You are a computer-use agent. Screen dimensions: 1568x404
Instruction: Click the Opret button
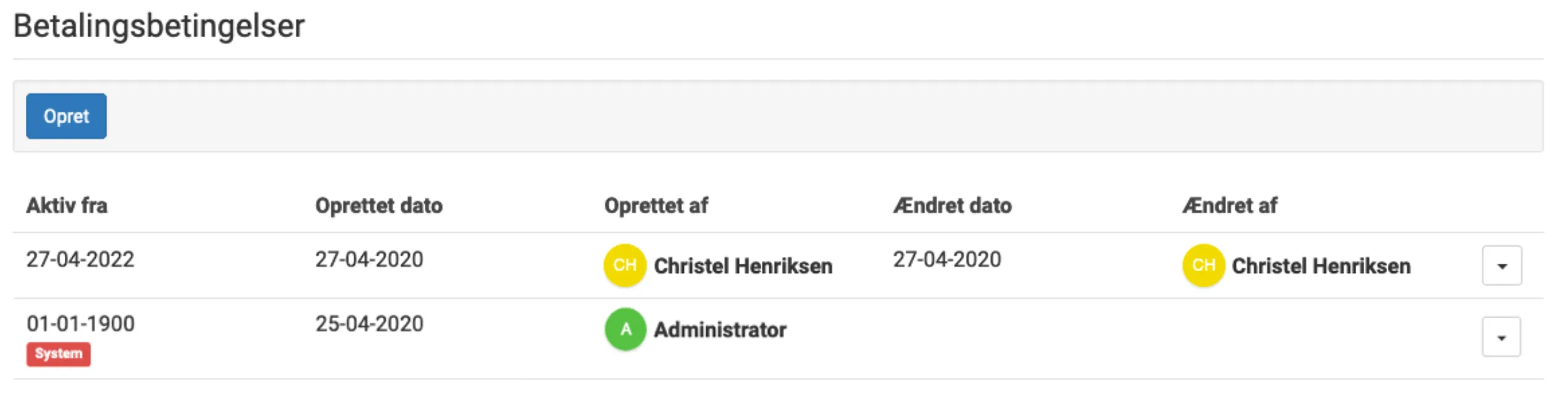[x=66, y=116]
